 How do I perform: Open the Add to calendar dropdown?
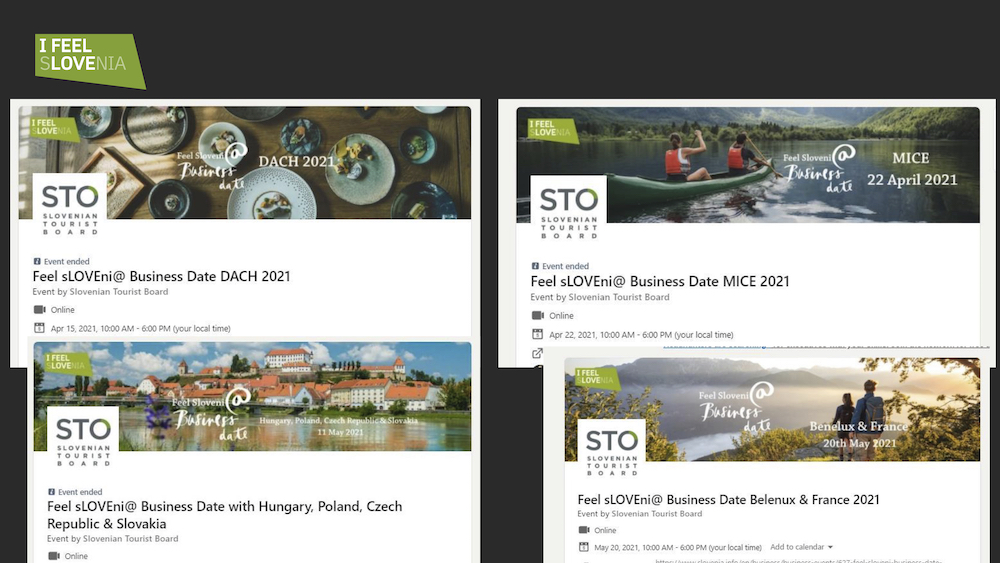(x=801, y=547)
